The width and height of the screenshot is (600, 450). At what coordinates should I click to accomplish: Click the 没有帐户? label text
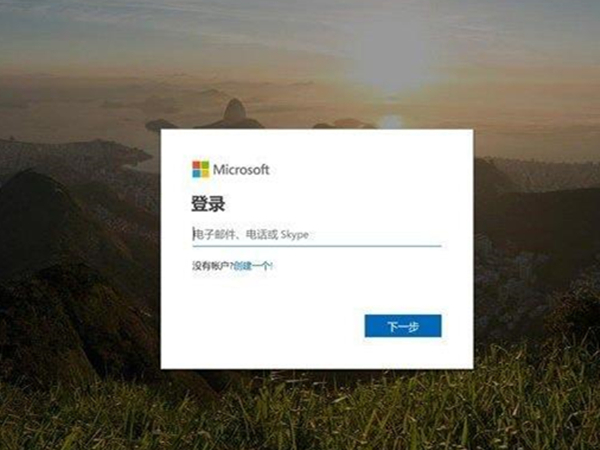click(212, 266)
